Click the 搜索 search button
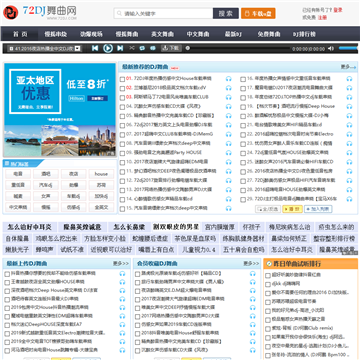 point(226,13)
